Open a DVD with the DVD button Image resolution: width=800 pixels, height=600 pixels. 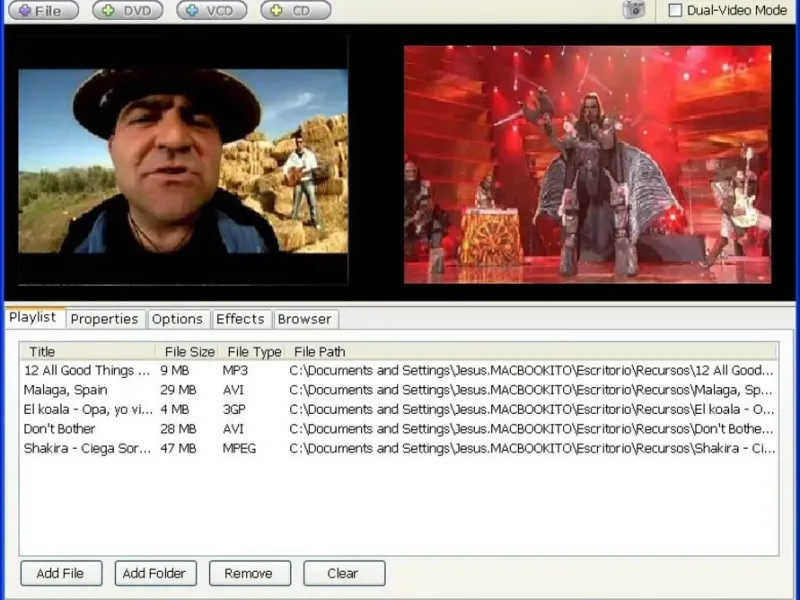point(128,10)
